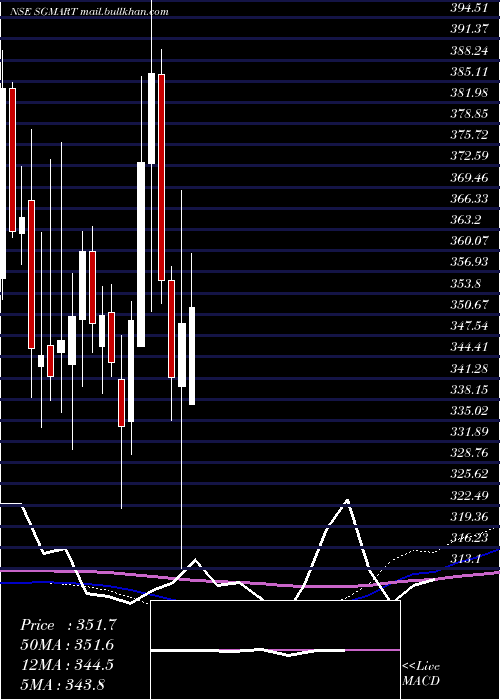Click the NSE SGMART mail.bullkhan.com title text
This screenshot has height=700, width=500.
pyautogui.click(x=89, y=12)
